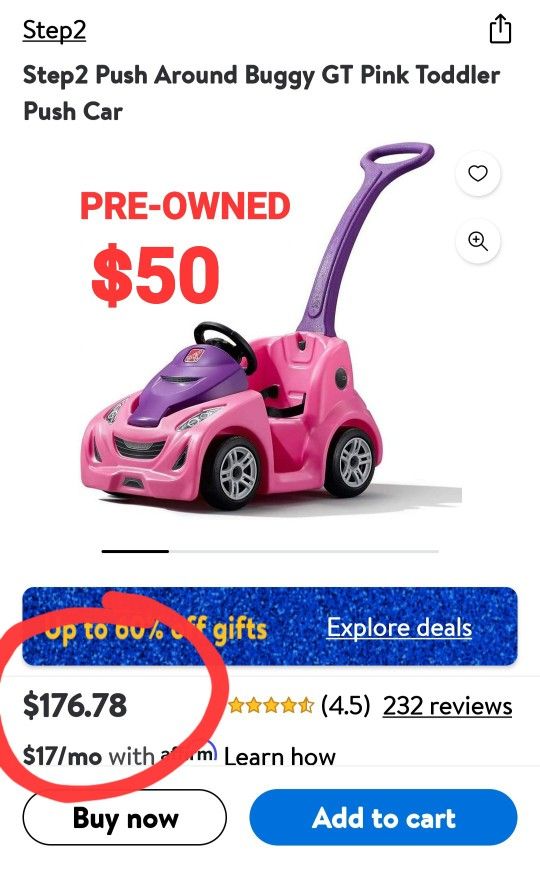Click the Affirm logo
This screenshot has height=884, width=540.
pyautogui.click(x=189, y=754)
